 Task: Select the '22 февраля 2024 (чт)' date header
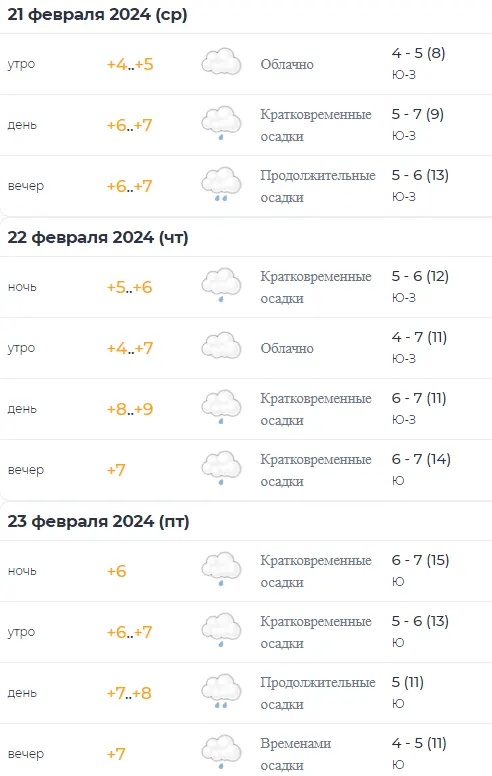98,238
